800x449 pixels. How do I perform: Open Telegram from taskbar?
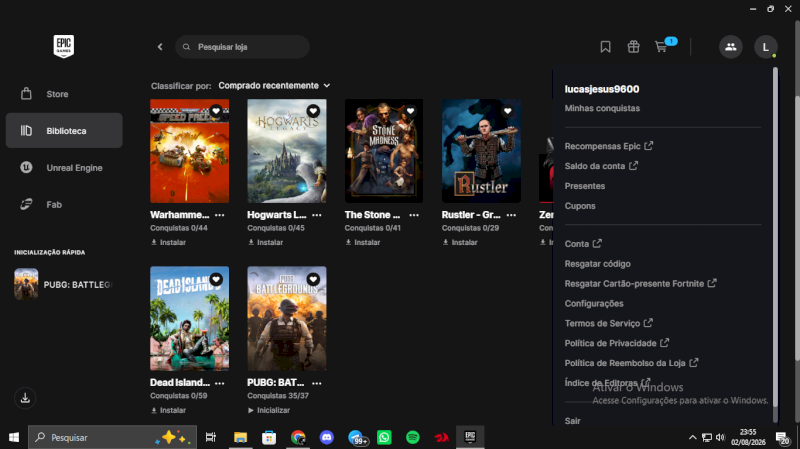click(x=356, y=437)
